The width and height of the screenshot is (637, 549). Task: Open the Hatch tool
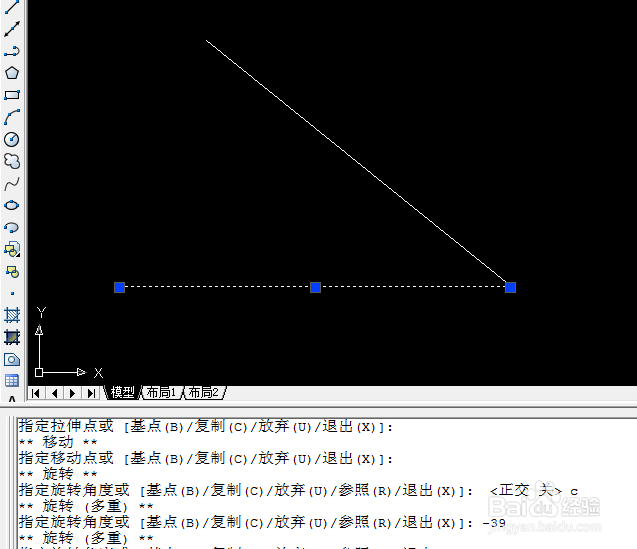point(12,315)
